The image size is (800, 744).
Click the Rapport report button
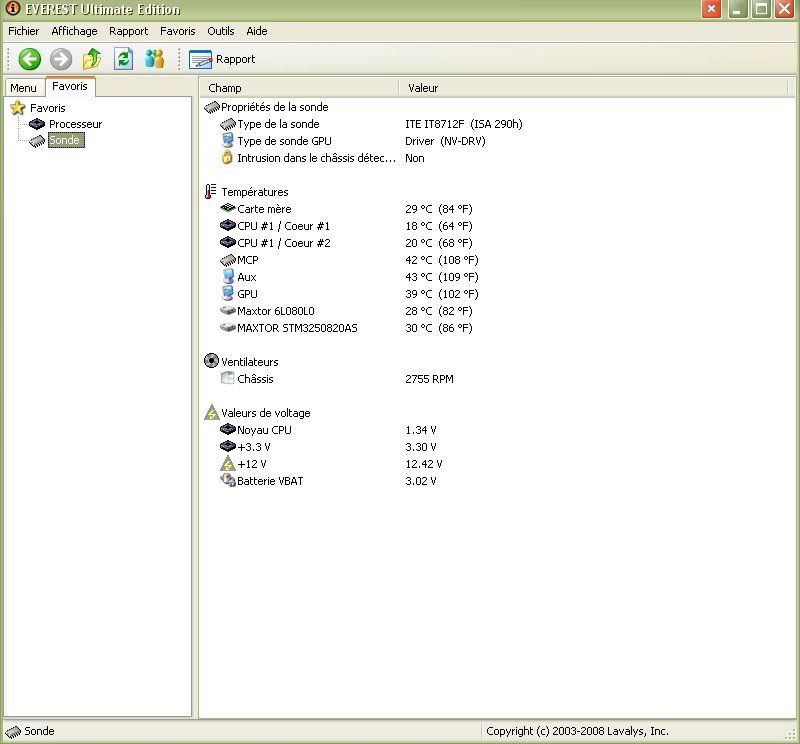click(x=222, y=59)
